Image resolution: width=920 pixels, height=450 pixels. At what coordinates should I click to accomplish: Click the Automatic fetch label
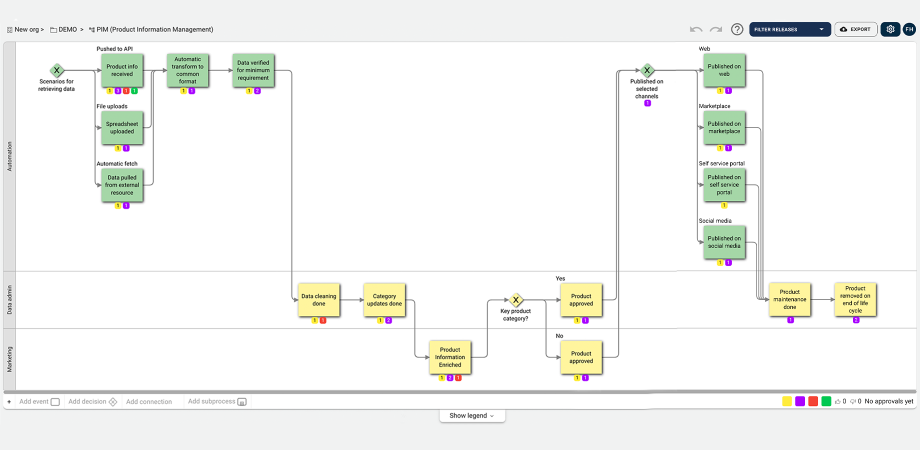coord(117,163)
